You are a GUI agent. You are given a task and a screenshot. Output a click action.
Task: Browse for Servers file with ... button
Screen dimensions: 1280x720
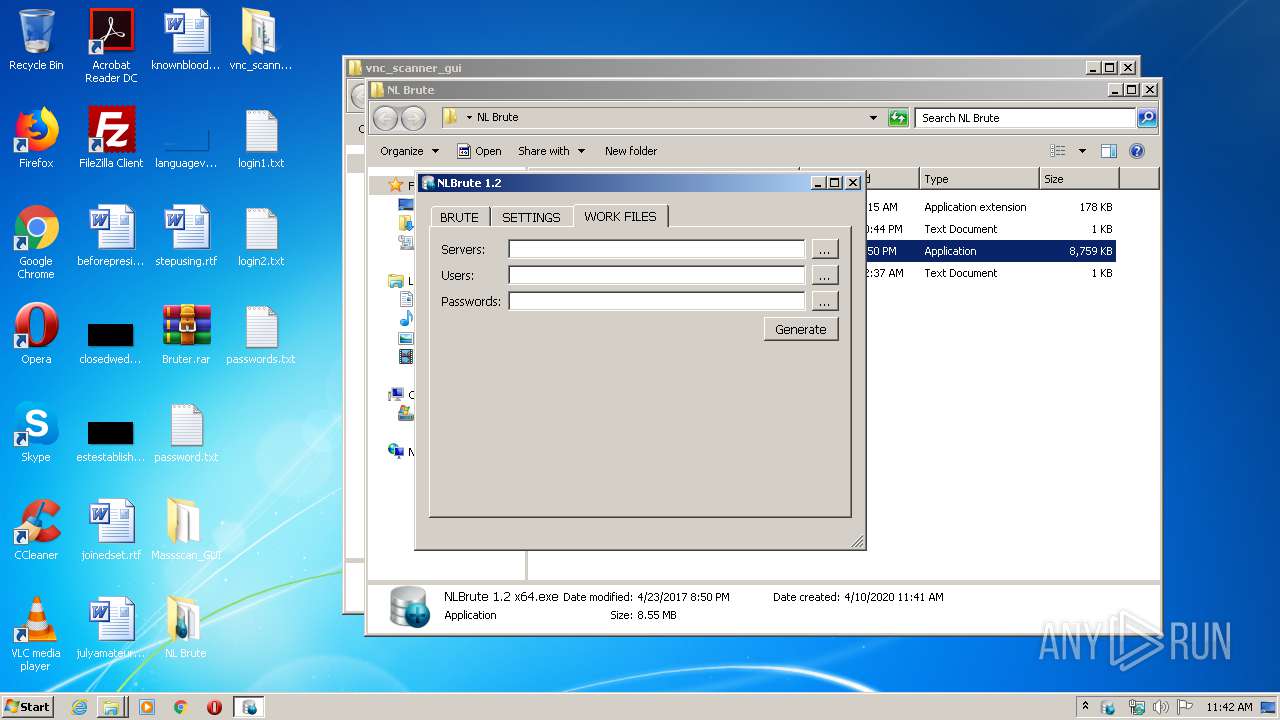click(x=824, y=249)
